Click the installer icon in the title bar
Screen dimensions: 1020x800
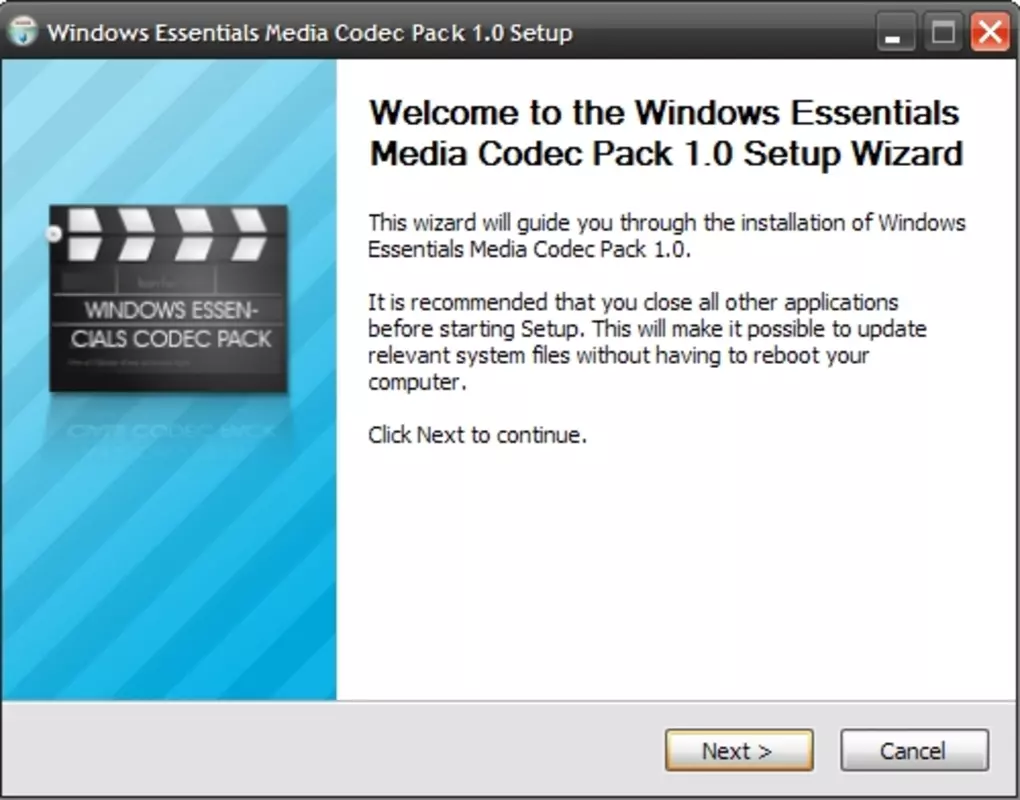coord(23,31)
